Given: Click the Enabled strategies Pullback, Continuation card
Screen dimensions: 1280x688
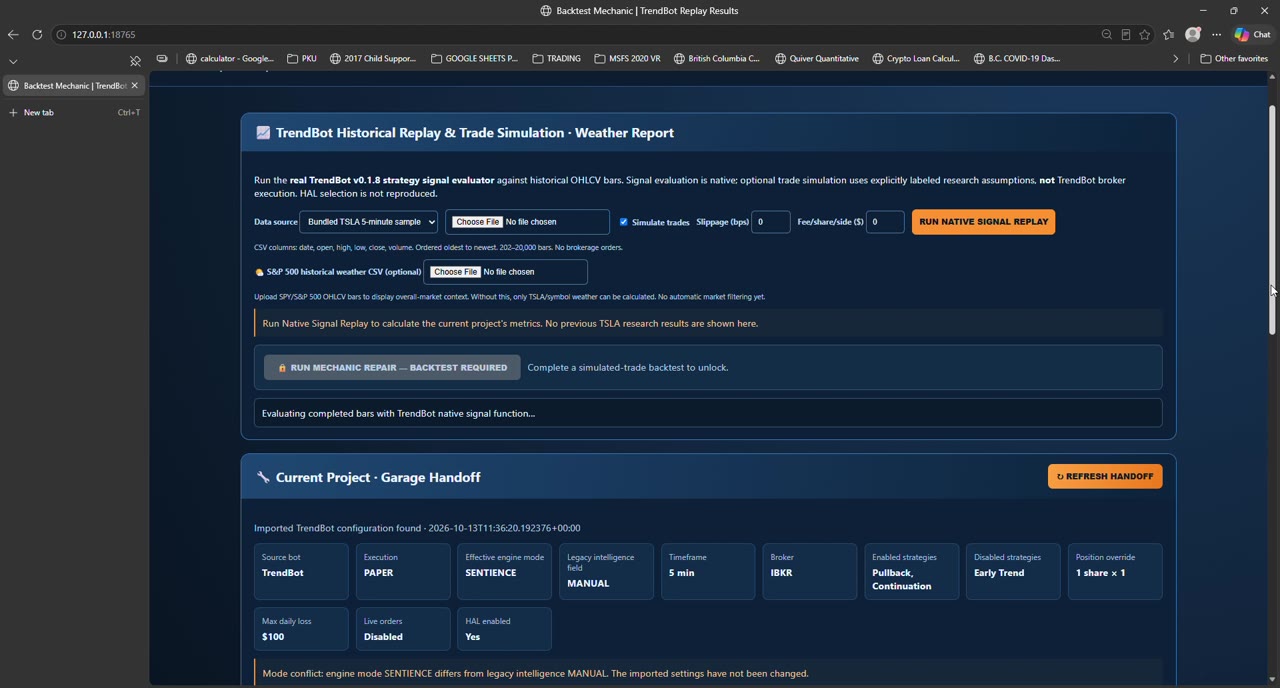Looking at the screenshot, I should [x=912, y=572].
